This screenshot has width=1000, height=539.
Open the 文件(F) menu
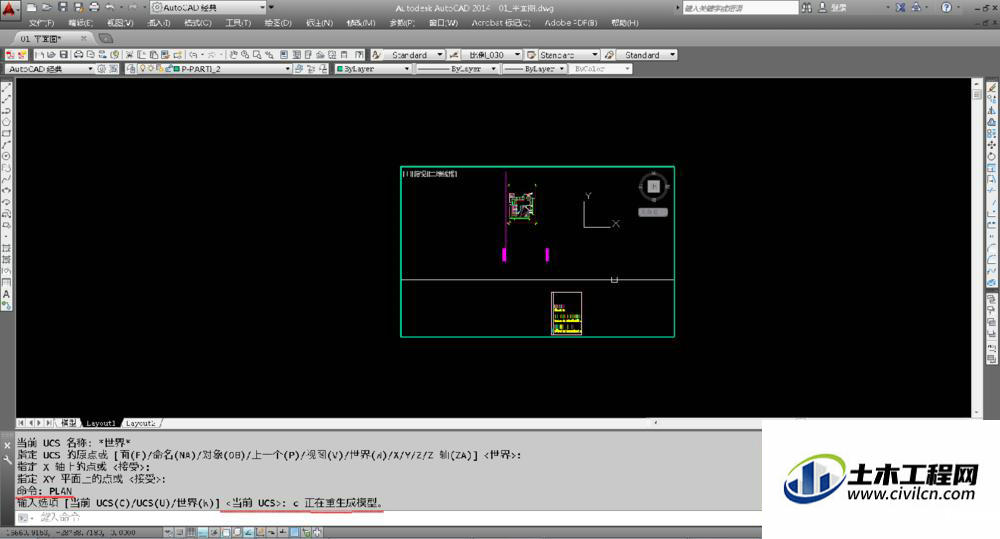(x=41, y=22)
